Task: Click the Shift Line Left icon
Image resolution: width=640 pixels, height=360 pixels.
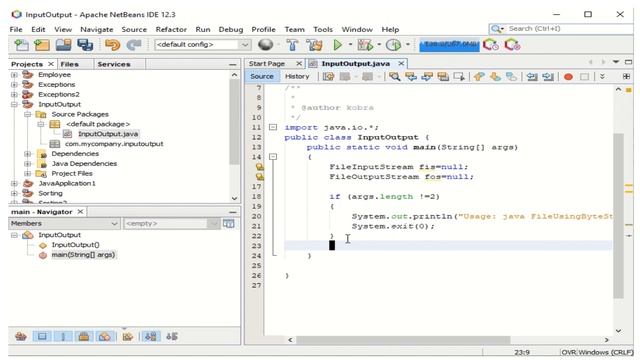Action: tap(531, 77)
